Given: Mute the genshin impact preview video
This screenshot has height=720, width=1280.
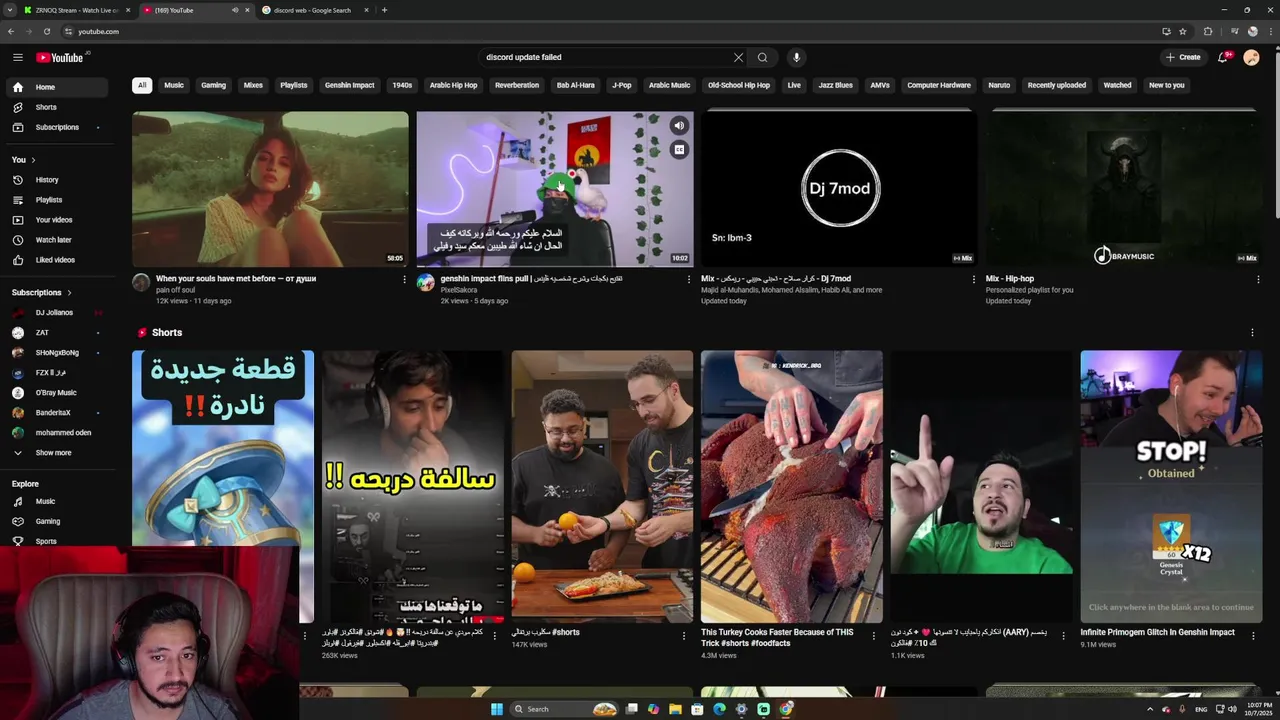Looking at the screenshot, I should (679, 125).
